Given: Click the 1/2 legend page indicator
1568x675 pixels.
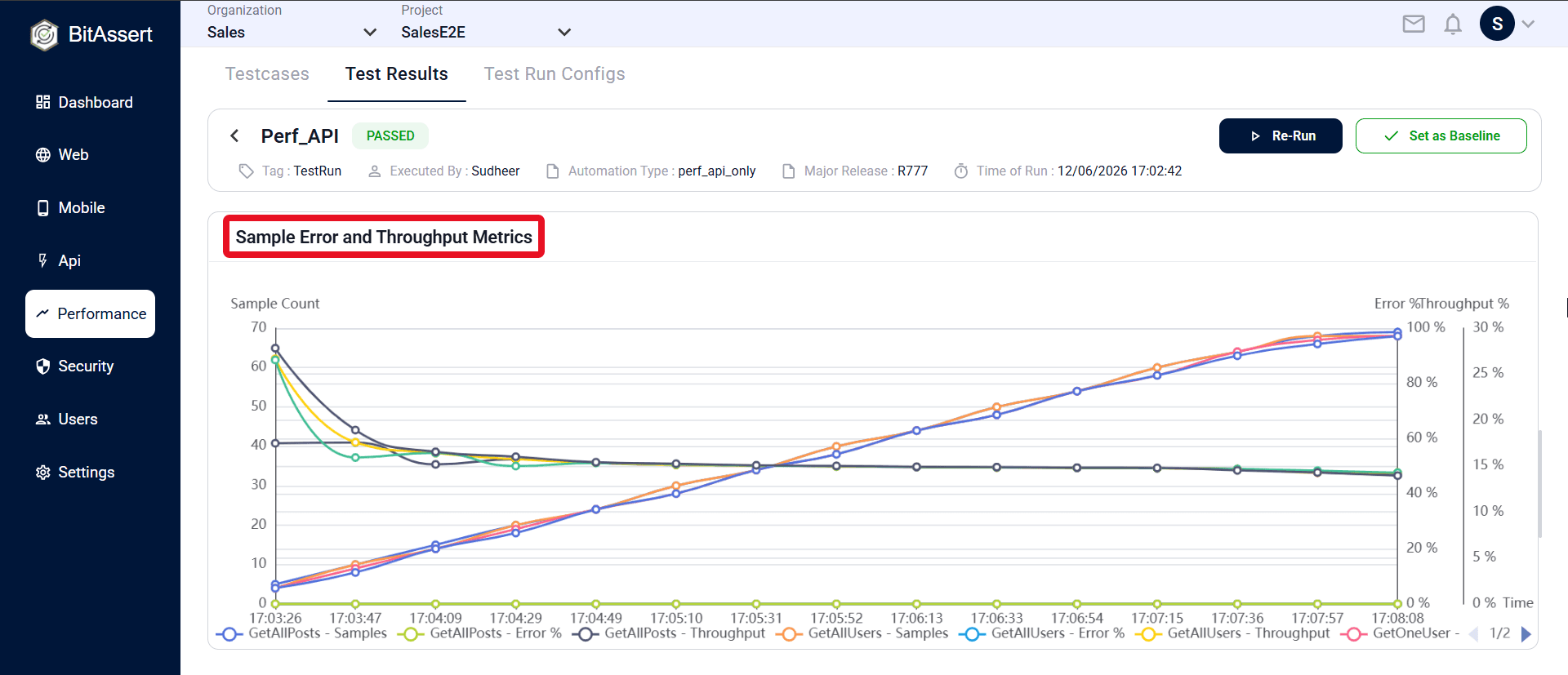Looking at the screenshot, I should pyautogui.click(x=1500, y=633).
